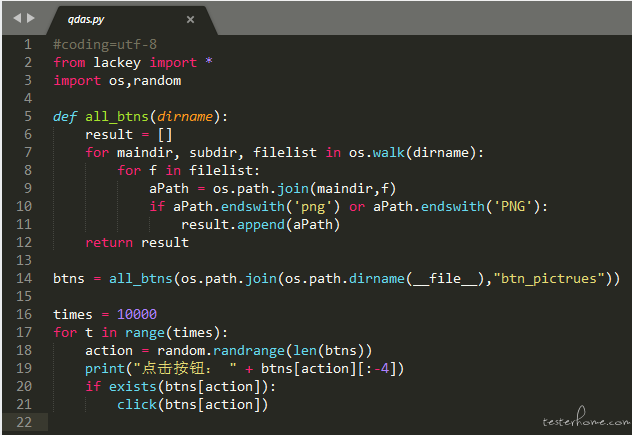Click 'return' keyword on line 12
Image resolution: width=632 pixels, height=435 pixels.
(x=109, y=243)
